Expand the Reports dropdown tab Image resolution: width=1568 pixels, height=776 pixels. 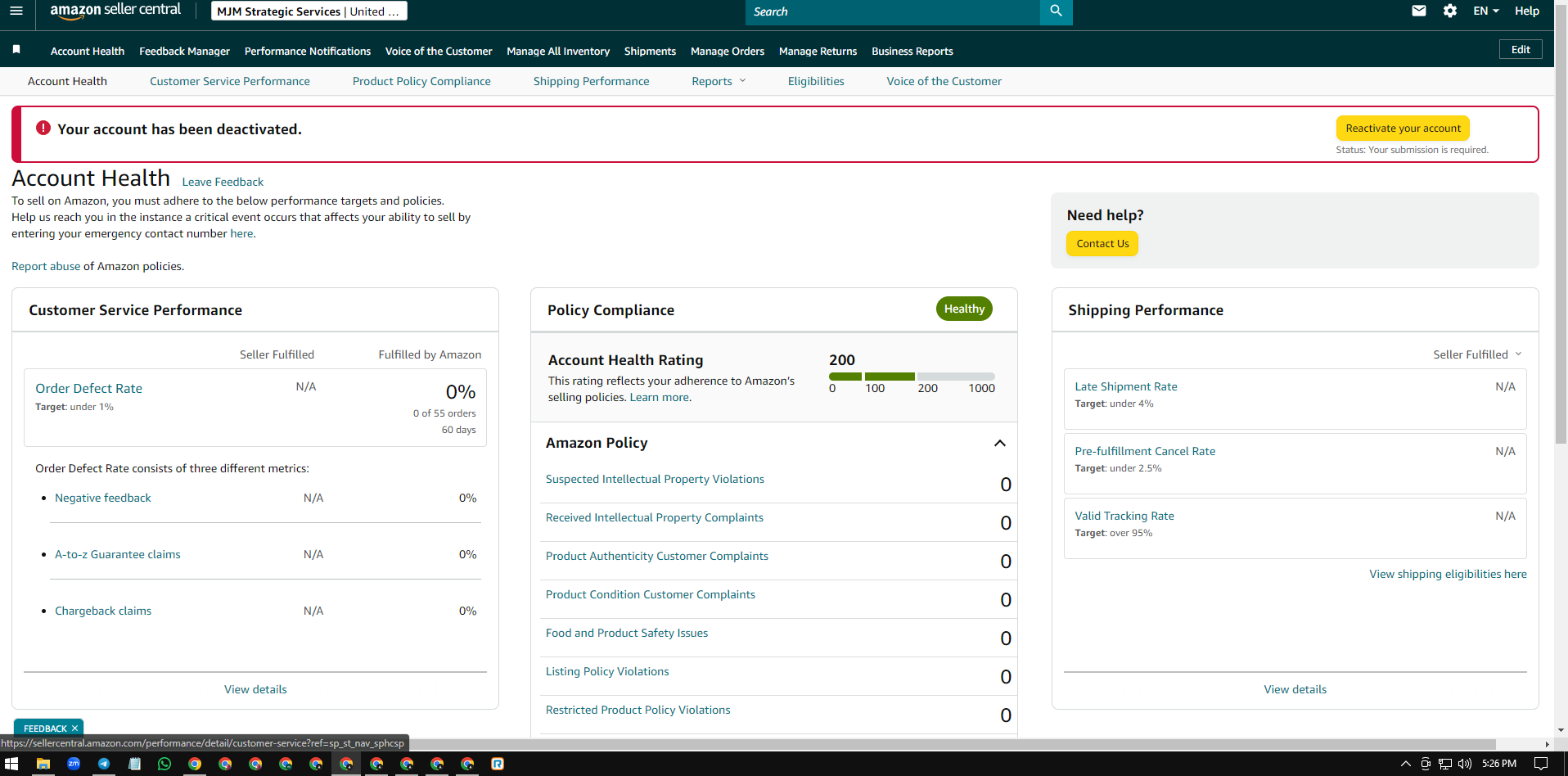coord(719,81)
